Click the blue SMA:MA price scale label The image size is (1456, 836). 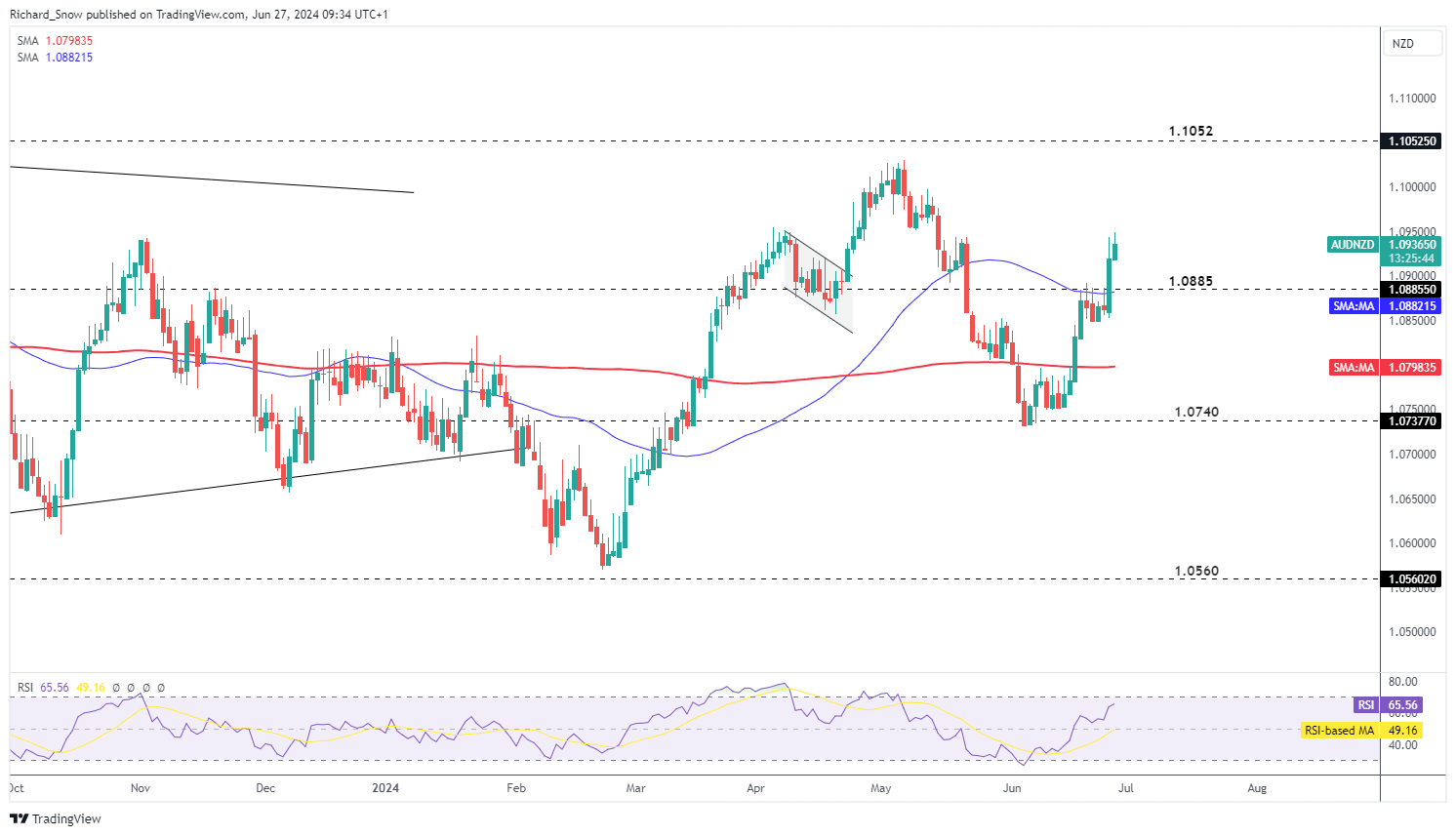pos(1354,306)
